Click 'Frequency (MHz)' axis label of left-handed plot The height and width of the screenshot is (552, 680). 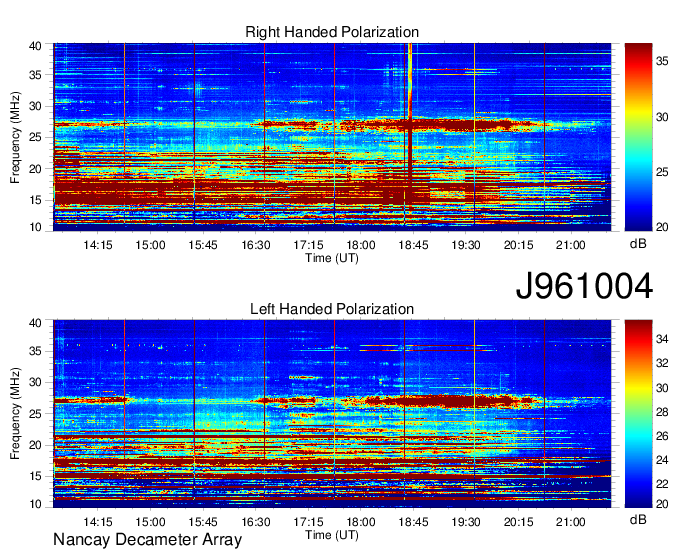(15, 414)
